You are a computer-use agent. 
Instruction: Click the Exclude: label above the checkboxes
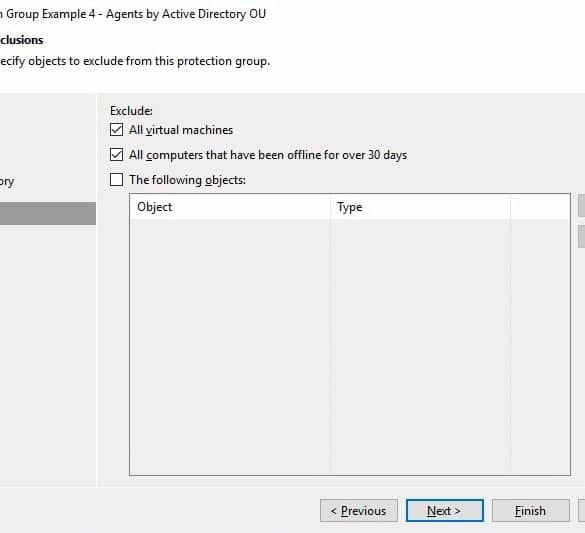point(131,111)
